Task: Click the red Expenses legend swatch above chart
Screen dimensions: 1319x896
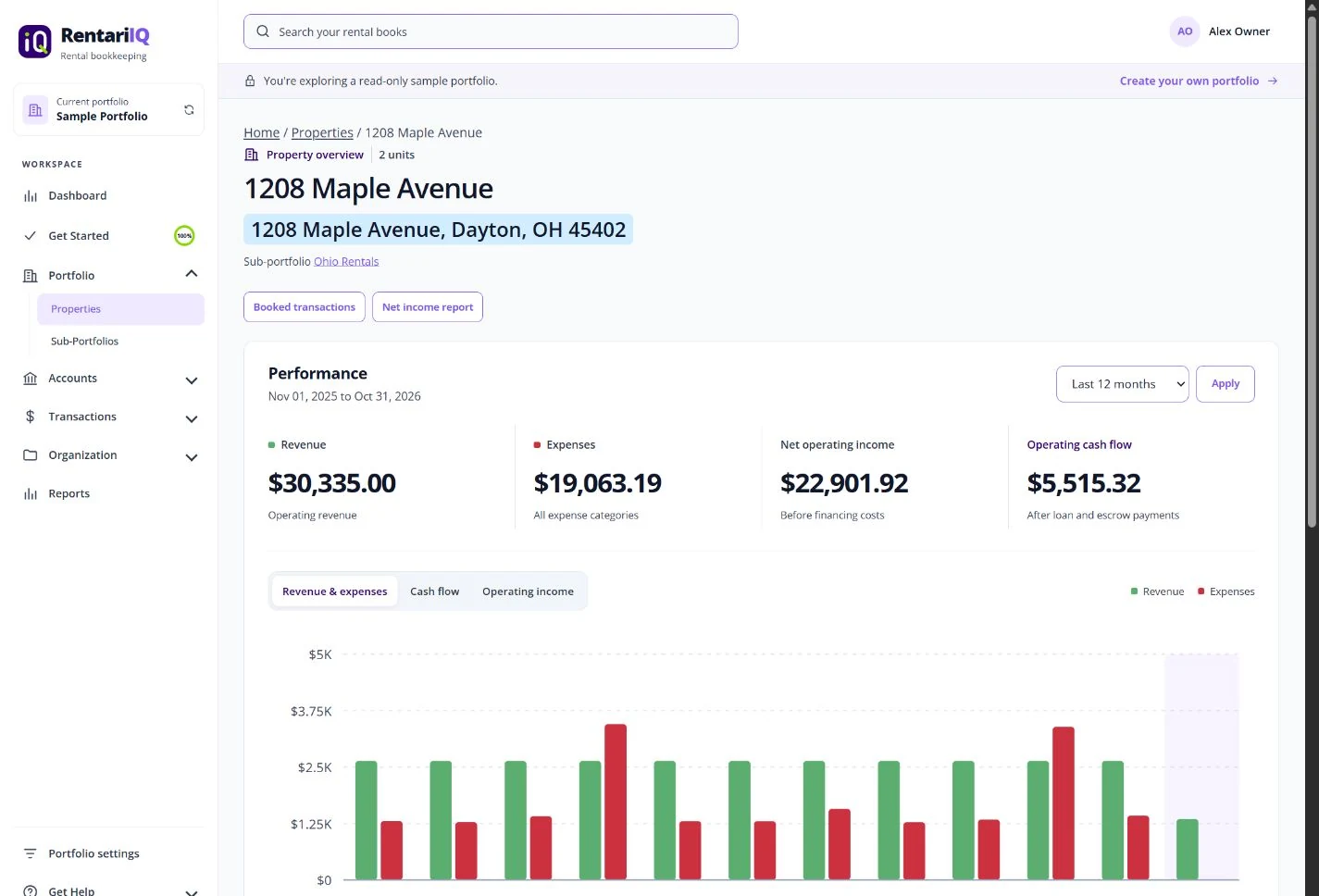Action: tap(1201, 591)
